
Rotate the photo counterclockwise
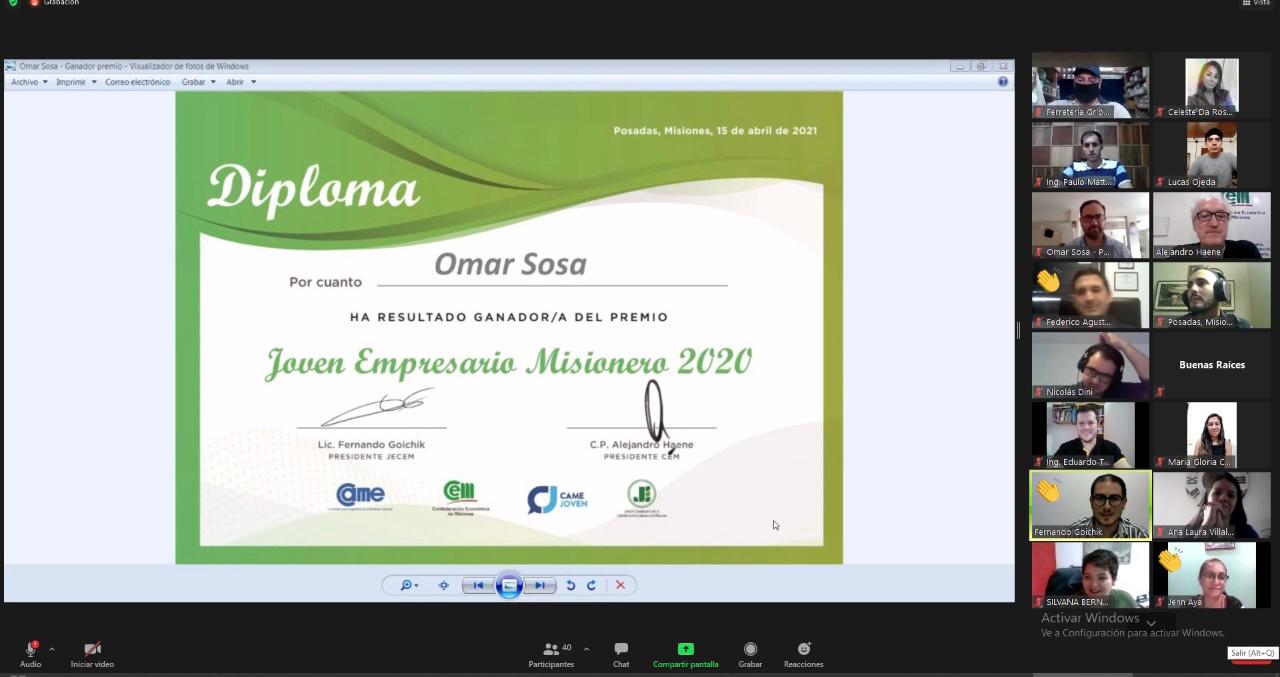[570, 585]
